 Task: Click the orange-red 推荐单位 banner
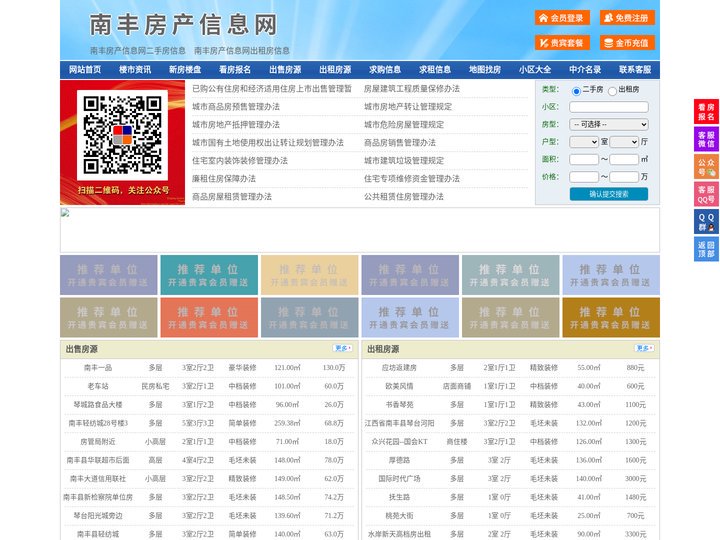(x=209, y=317)
